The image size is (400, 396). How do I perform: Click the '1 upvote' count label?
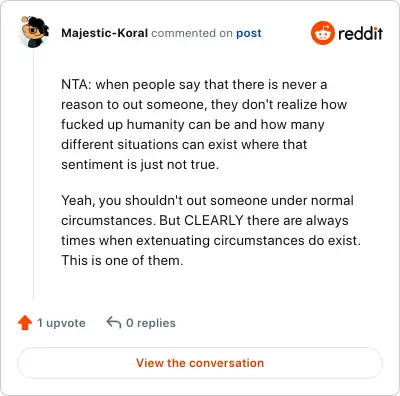61,323
